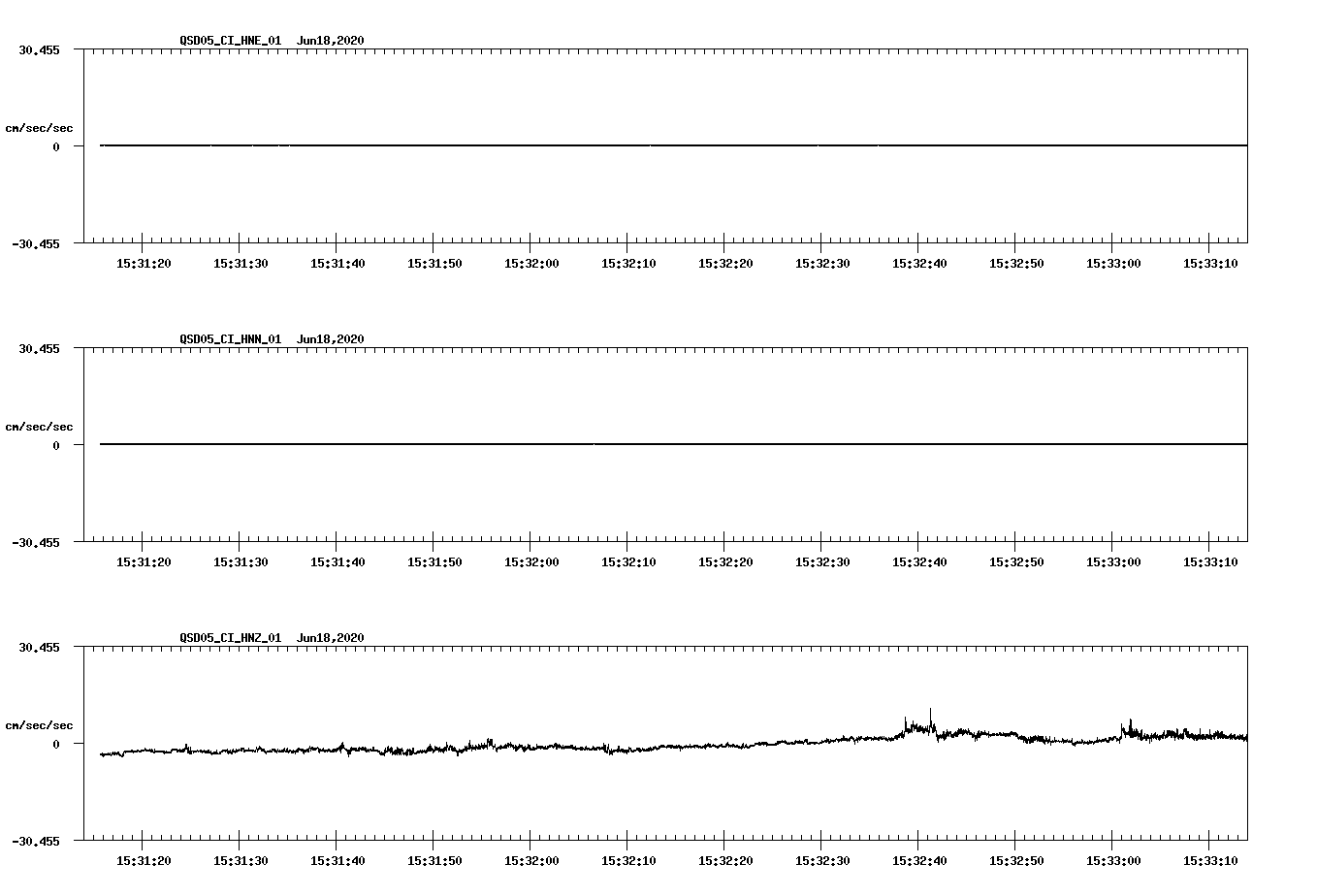
Task: Click the 0 zero-line label of HNE axis
Action: [x=56, y=146]
